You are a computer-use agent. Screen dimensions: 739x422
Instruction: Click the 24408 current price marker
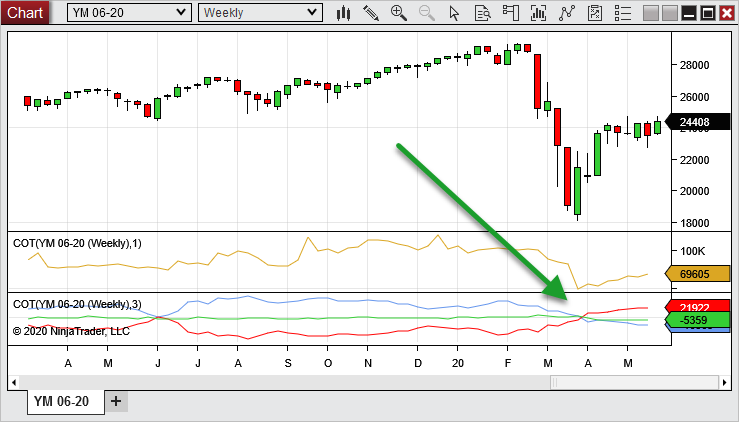[694, 124]
